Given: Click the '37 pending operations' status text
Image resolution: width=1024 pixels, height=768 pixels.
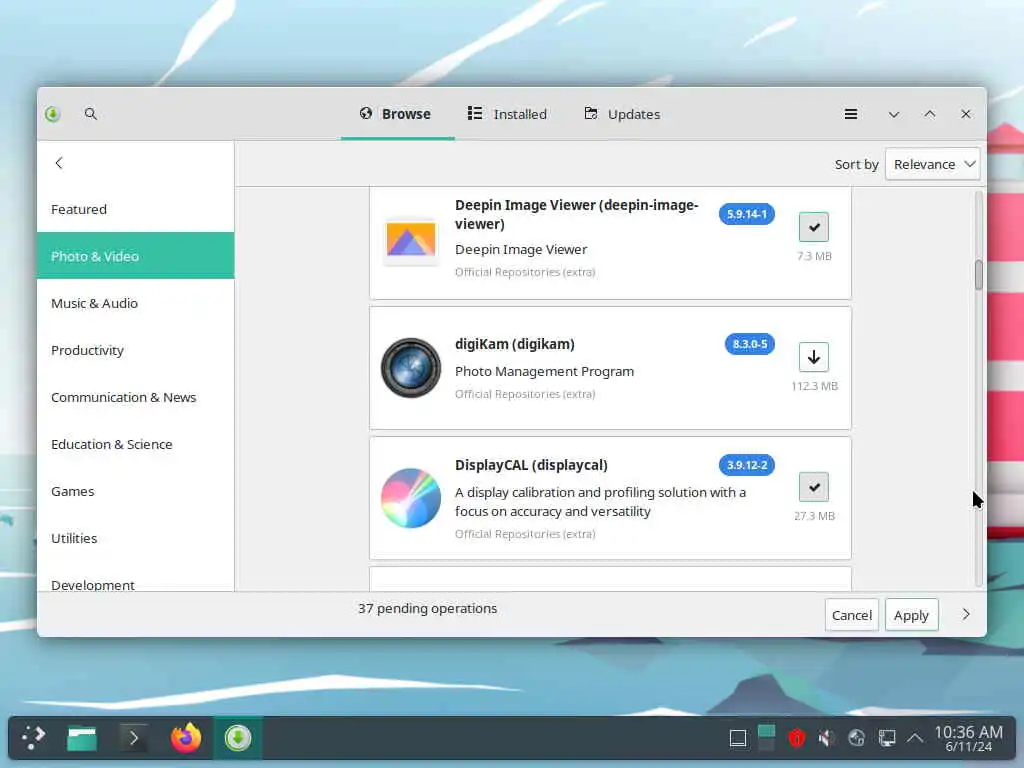Looking at the screenshot, I should 427,608.
